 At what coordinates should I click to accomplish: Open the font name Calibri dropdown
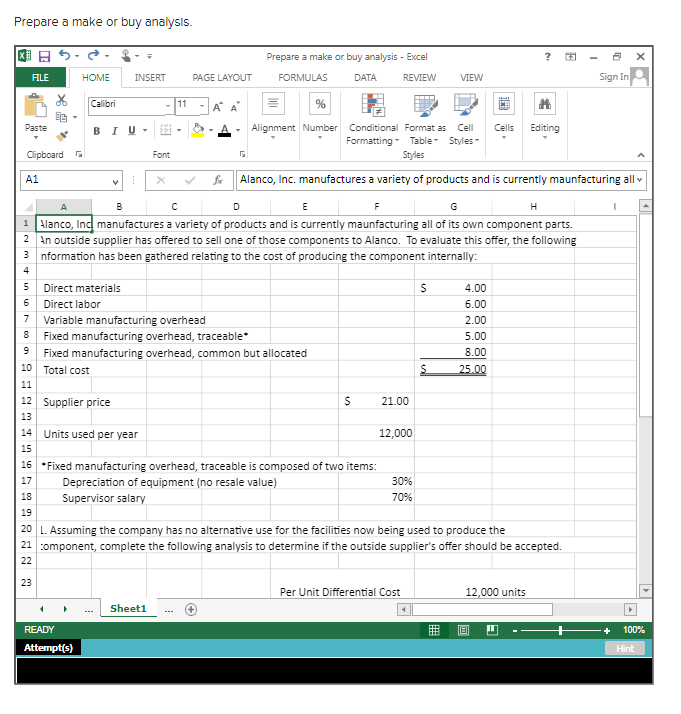(x=168, y=105)
